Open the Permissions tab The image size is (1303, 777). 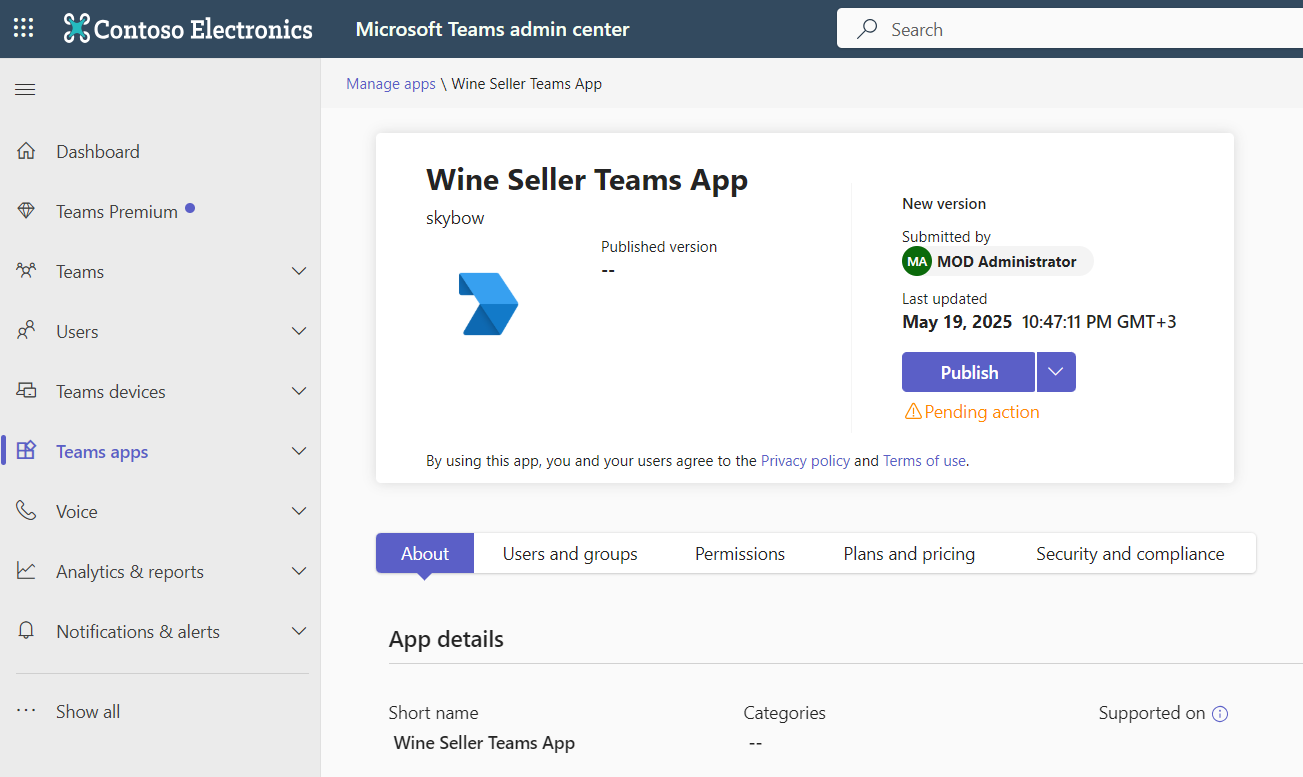pos(740,553)
